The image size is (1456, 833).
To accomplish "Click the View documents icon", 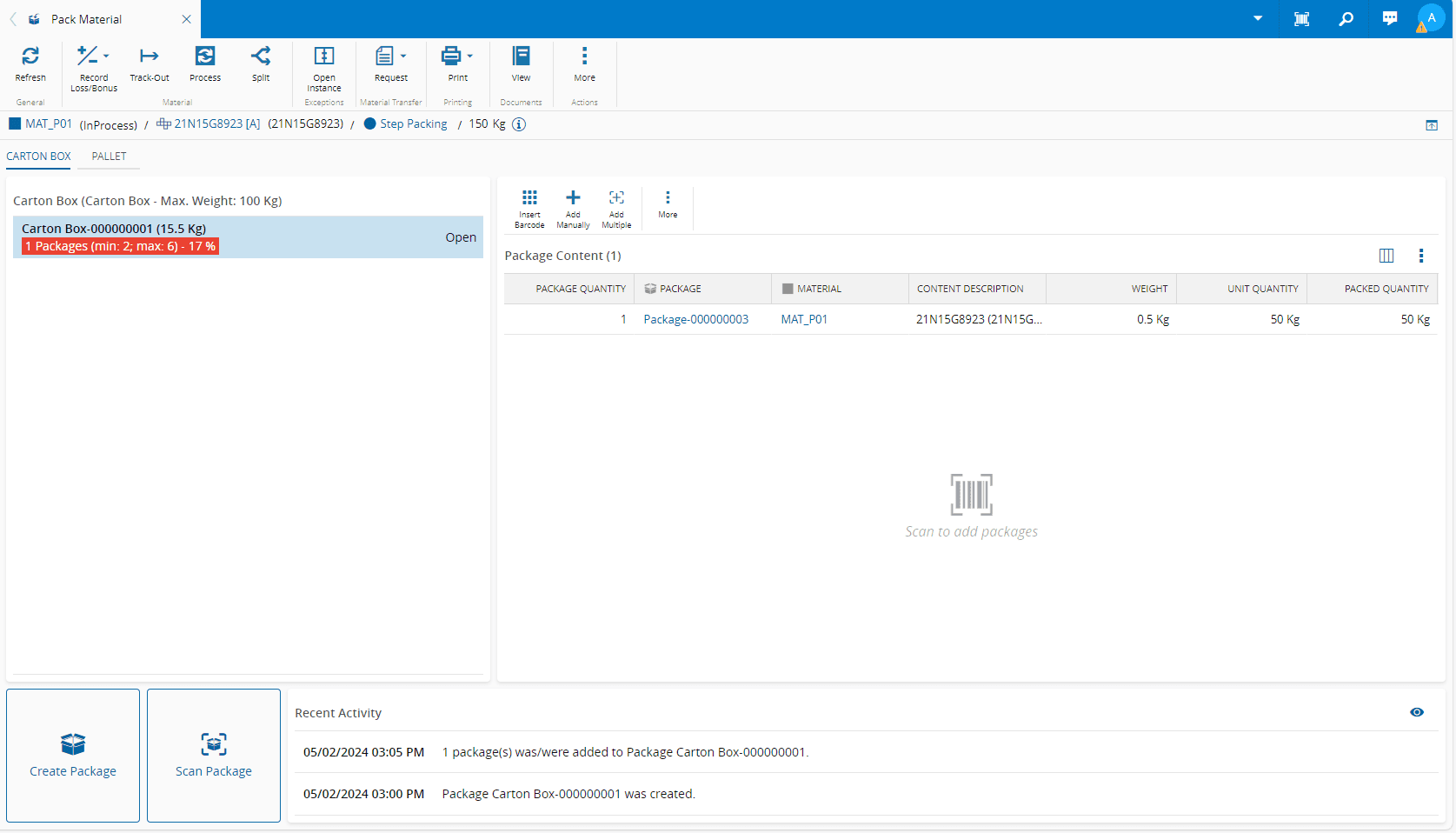I will pyautogui.click(x=521, y=57).
